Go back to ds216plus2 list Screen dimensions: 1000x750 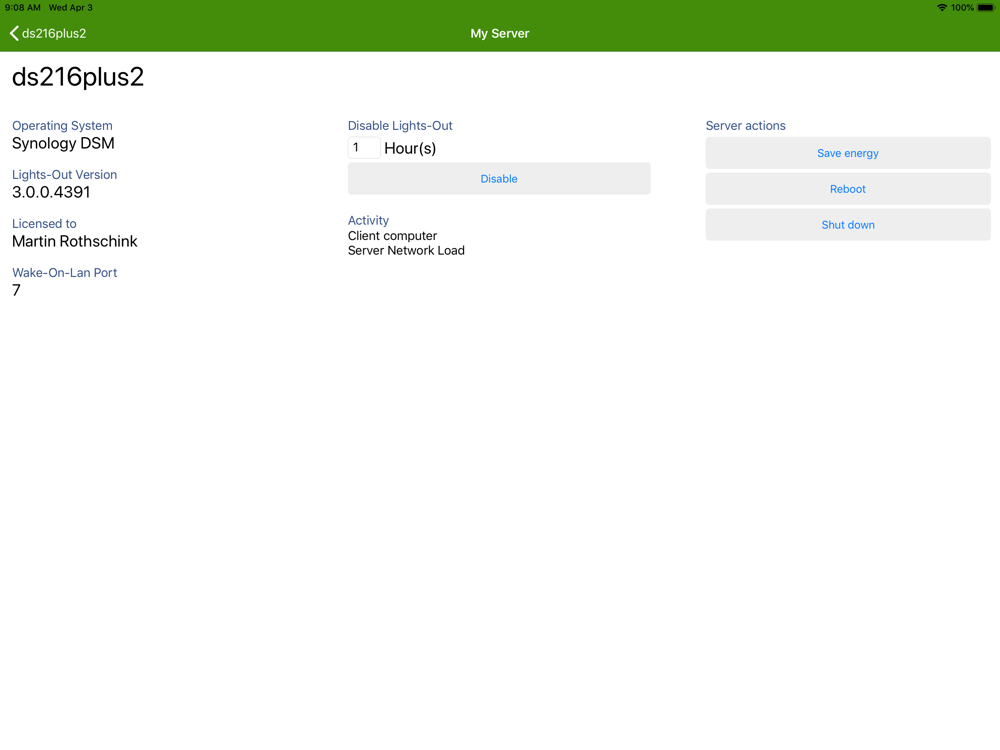point(48,33)
